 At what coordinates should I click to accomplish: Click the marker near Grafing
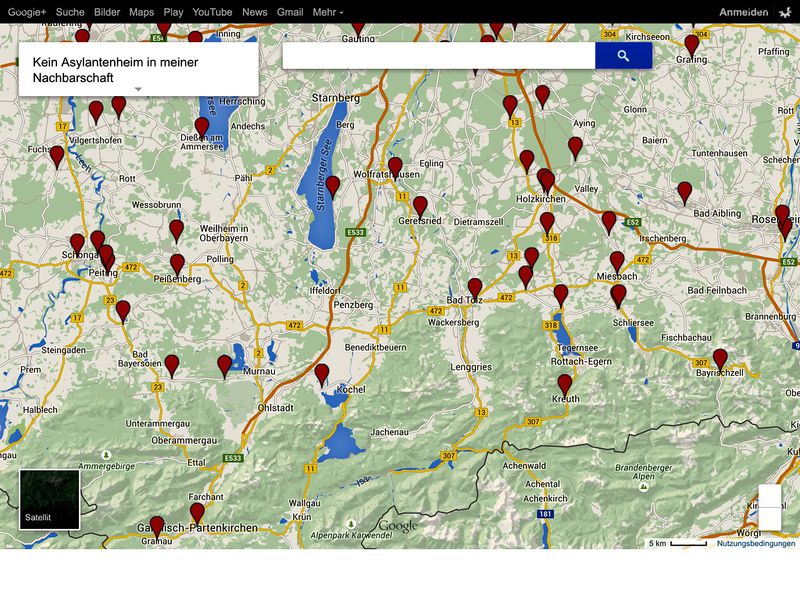[689, 44]
